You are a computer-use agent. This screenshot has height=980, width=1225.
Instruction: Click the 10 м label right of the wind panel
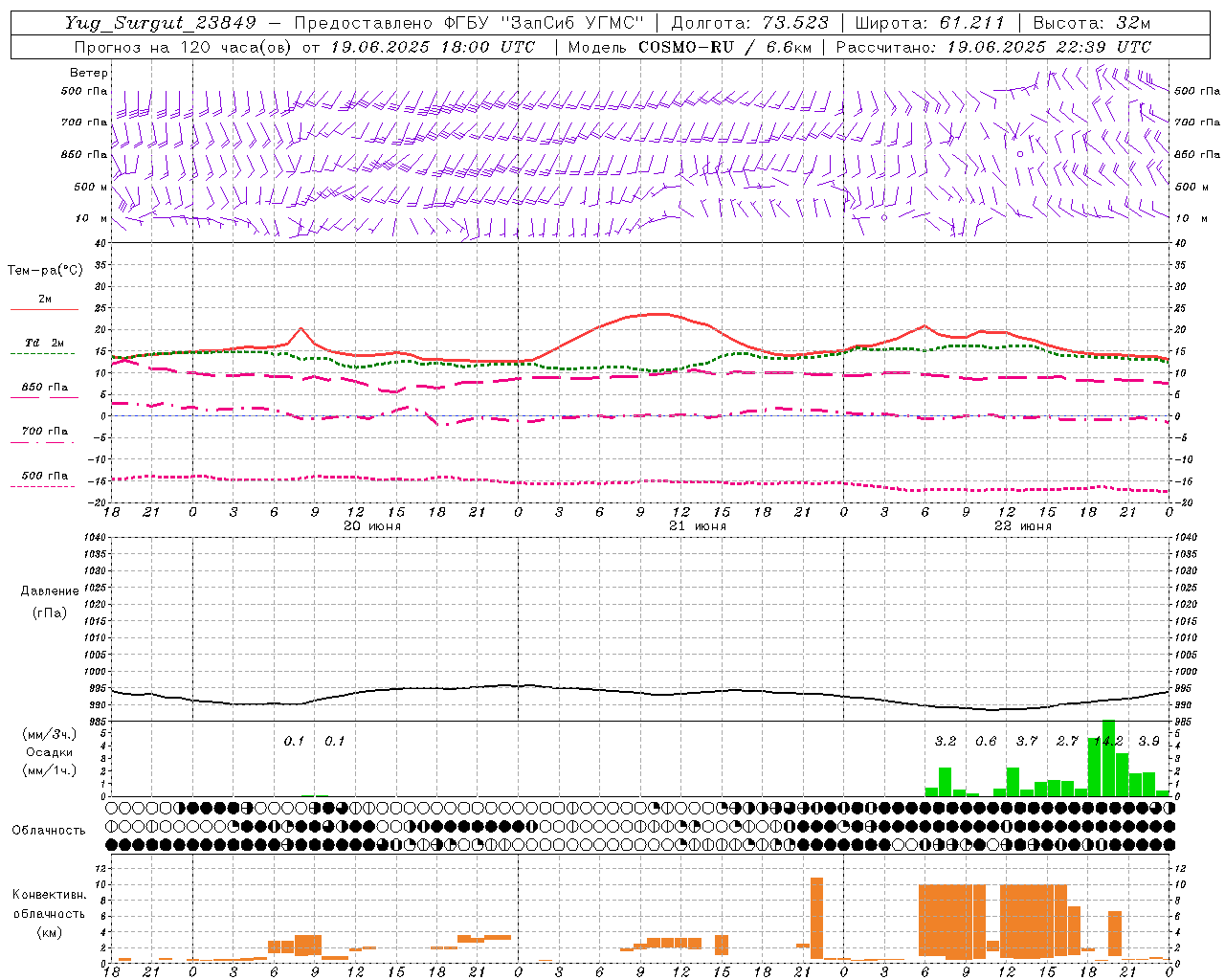pos(1192,218)
